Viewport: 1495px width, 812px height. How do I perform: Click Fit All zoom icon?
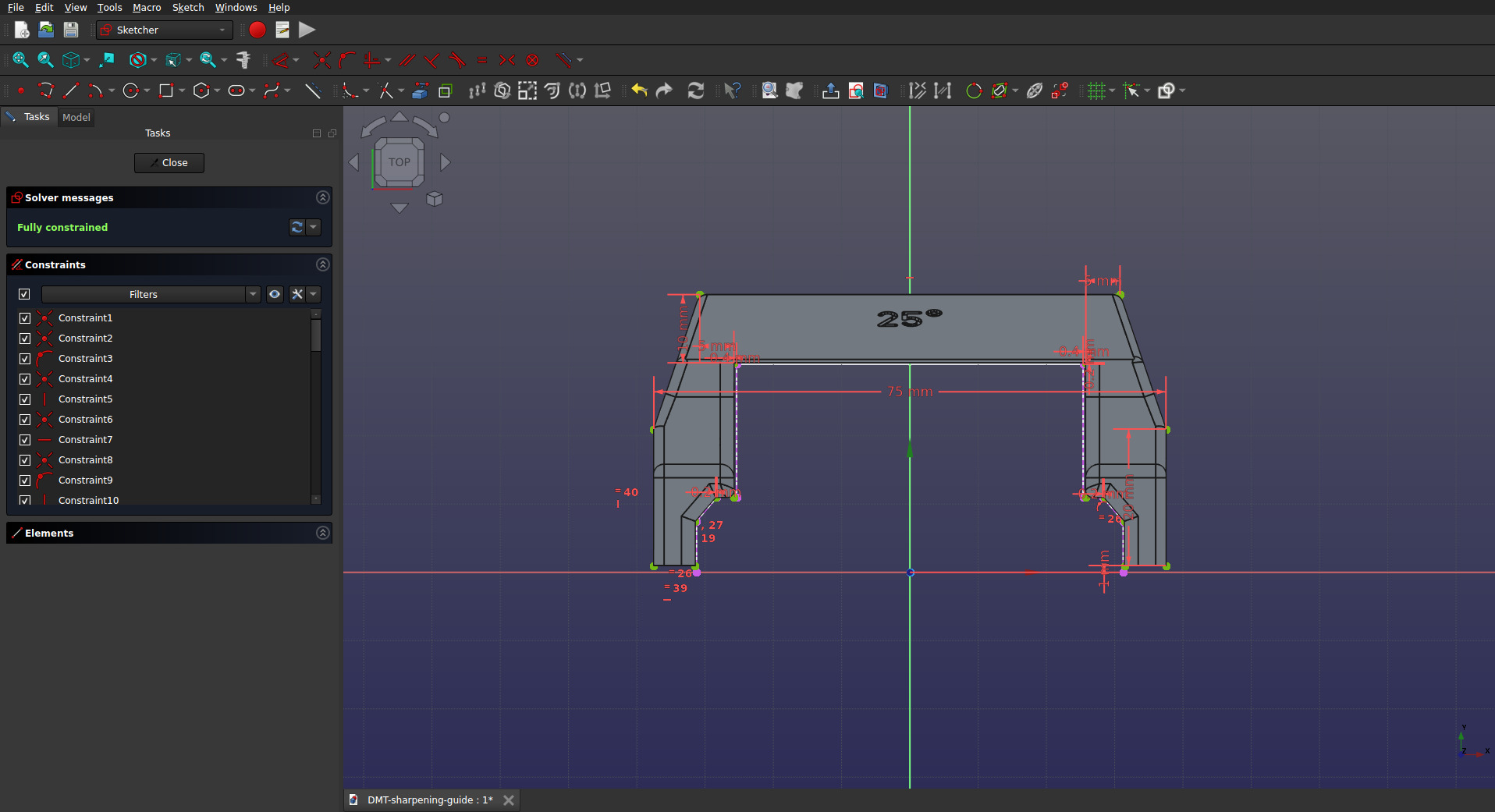20,60
